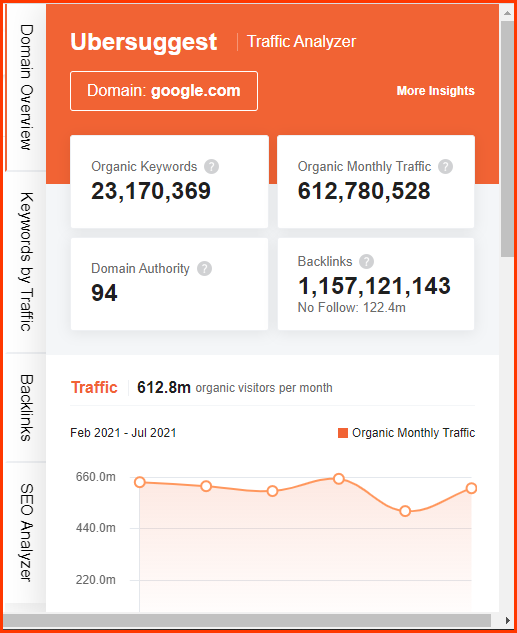517x633 pixels.
Task: Click the 612.8m organic visitors figure
Action: [x=163, y=388]
